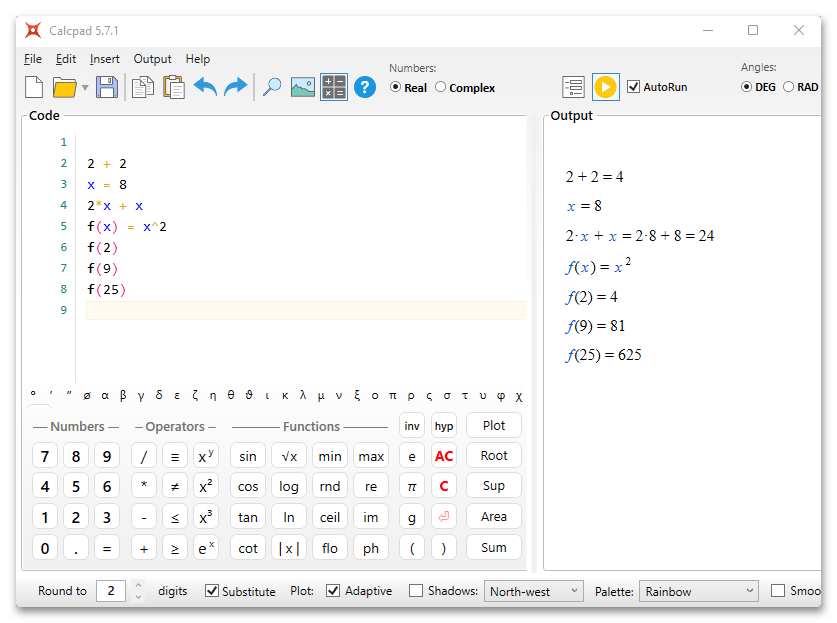Click the Undo arrow icon

(205, 87)
